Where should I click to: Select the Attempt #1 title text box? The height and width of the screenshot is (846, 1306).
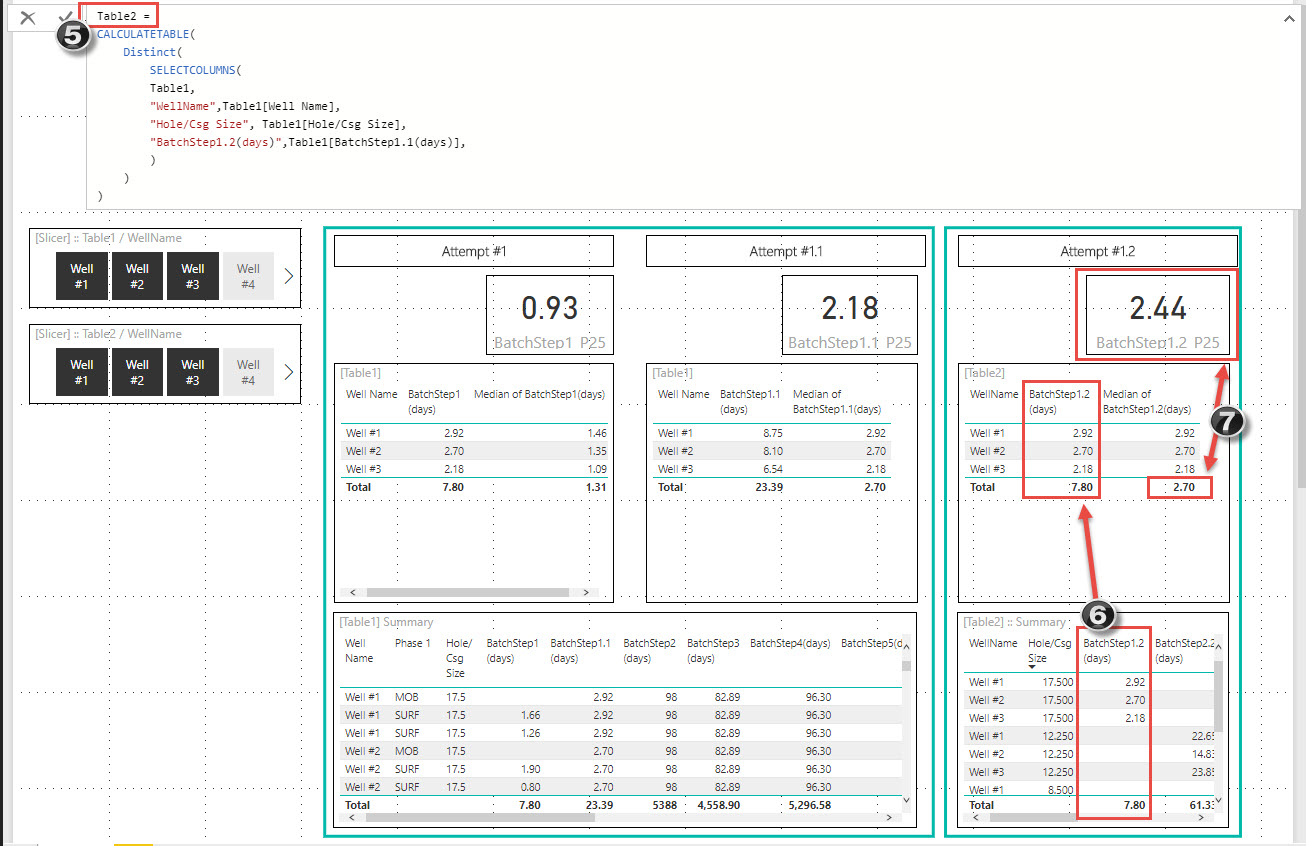coord(474,251)
